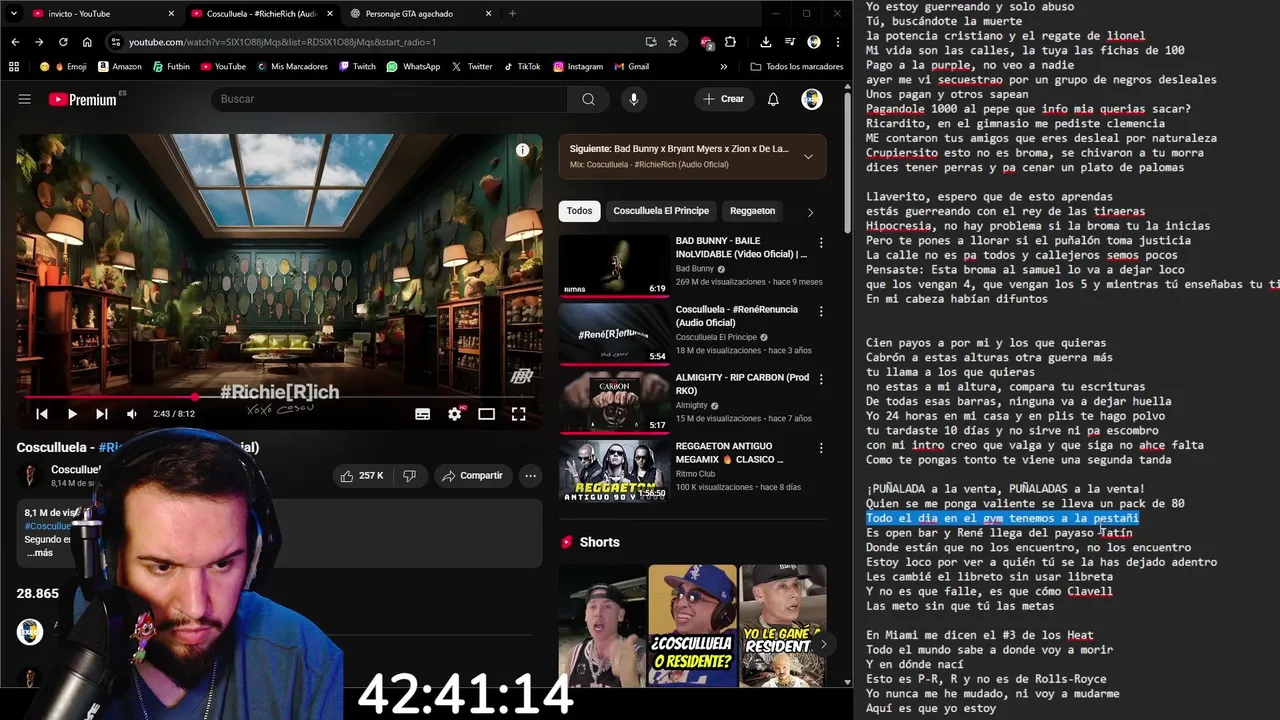Open REGGAETON ANTIGUO MEGAMIX thumbnail
The width and height of the screenshot is (1280, 720).
pyautogui.click(x=614, y=470)
